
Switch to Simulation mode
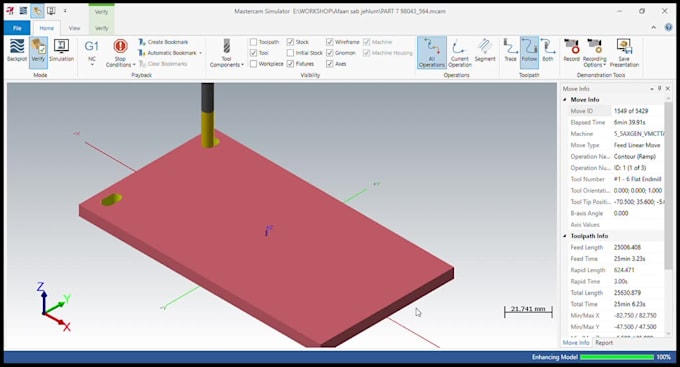point(61,50)
